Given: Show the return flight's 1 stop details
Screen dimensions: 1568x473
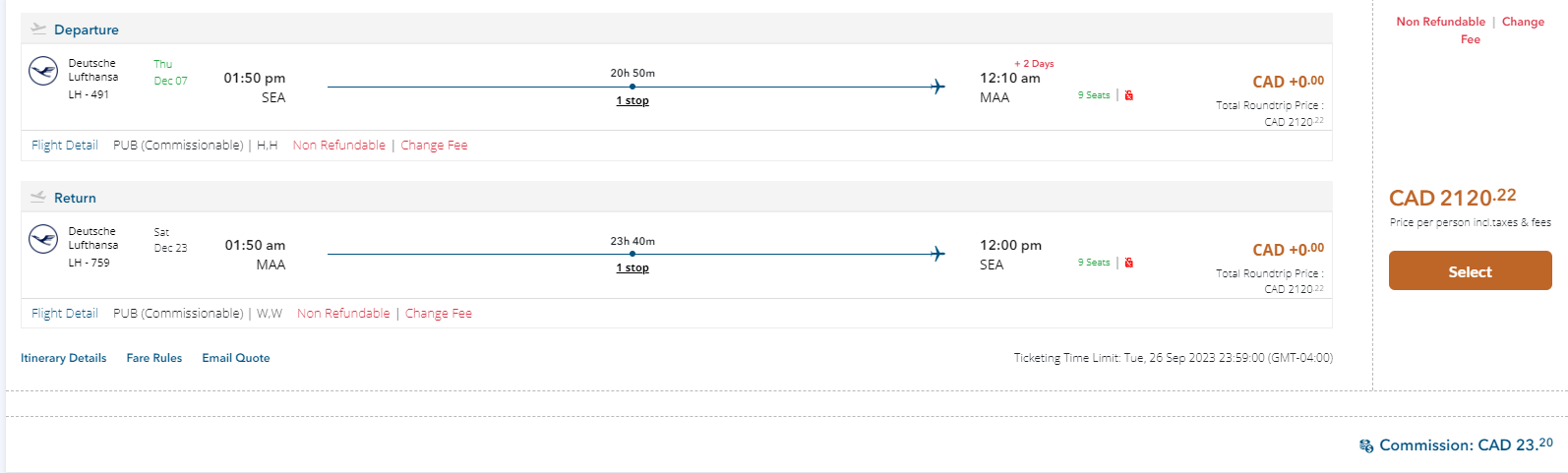Looking at the screenshot, I should click(x=633, y=267).
